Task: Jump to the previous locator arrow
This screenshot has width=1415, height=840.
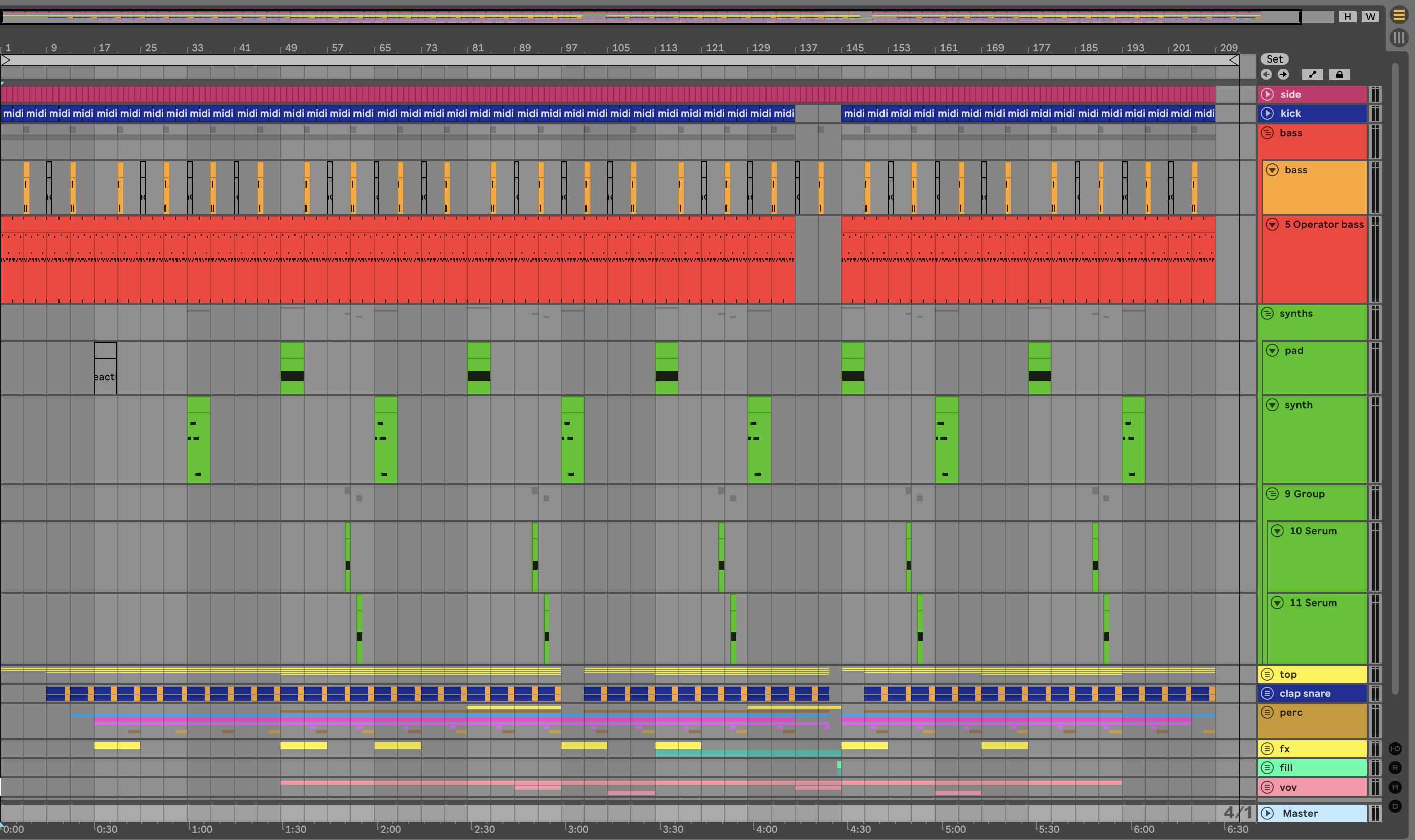Action: pos(1266,74)
